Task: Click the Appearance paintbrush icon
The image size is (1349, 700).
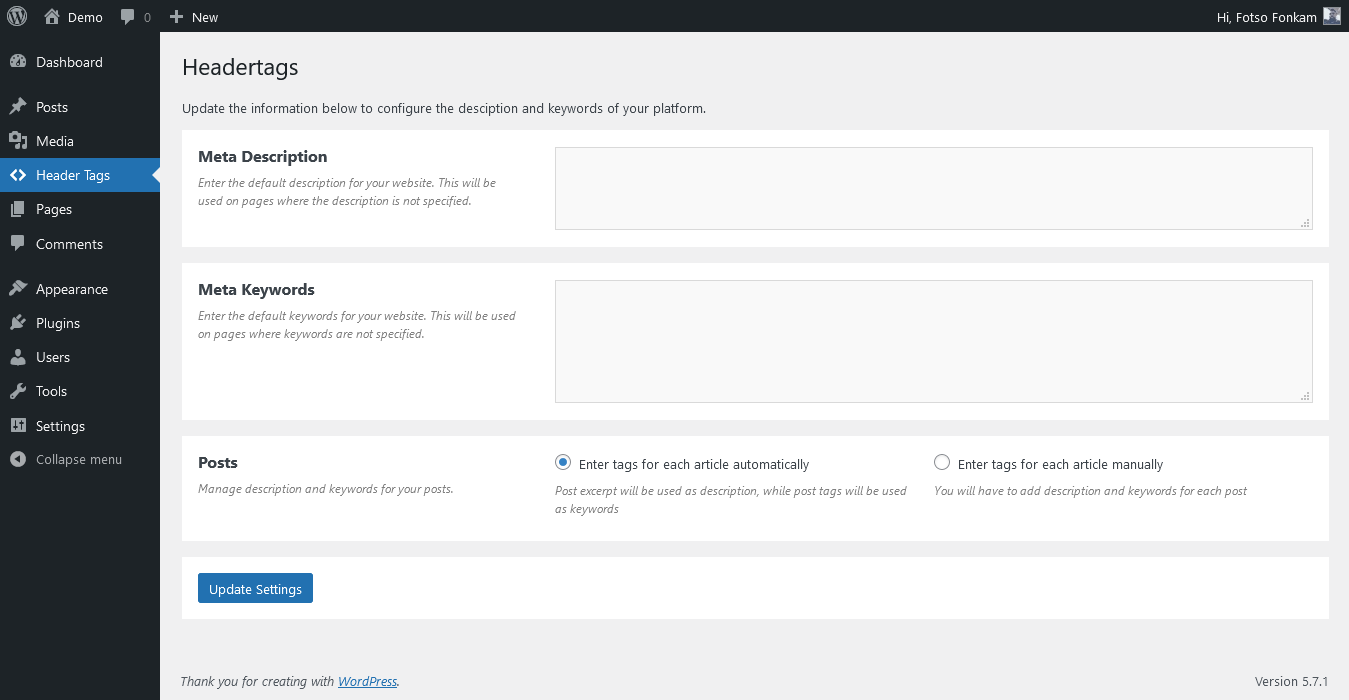Action: click(18, 289)
